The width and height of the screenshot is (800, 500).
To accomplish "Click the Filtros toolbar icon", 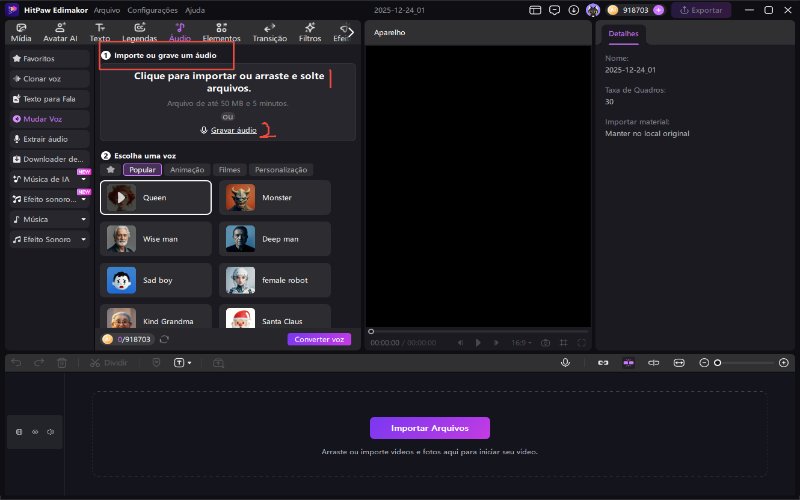I will coord(310,32).
